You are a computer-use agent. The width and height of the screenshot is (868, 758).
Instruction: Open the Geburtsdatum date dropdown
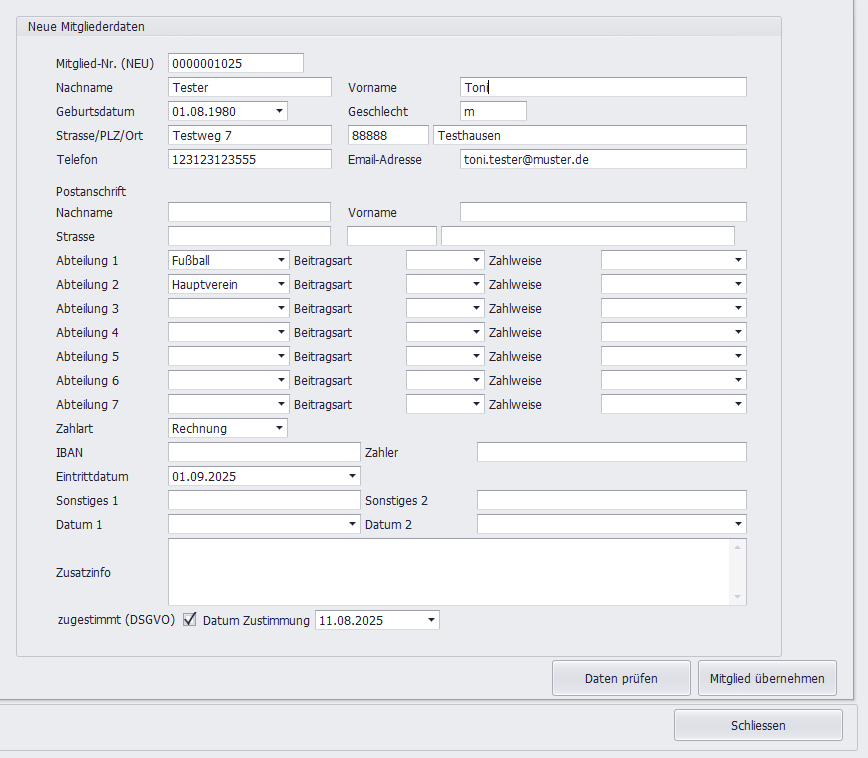point(279,111)
